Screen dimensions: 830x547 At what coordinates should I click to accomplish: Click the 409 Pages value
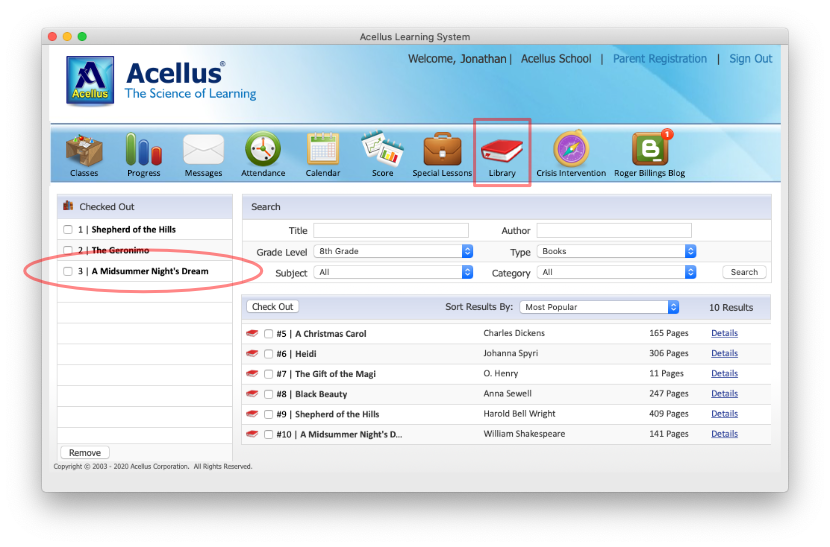[x=669, y=414]
